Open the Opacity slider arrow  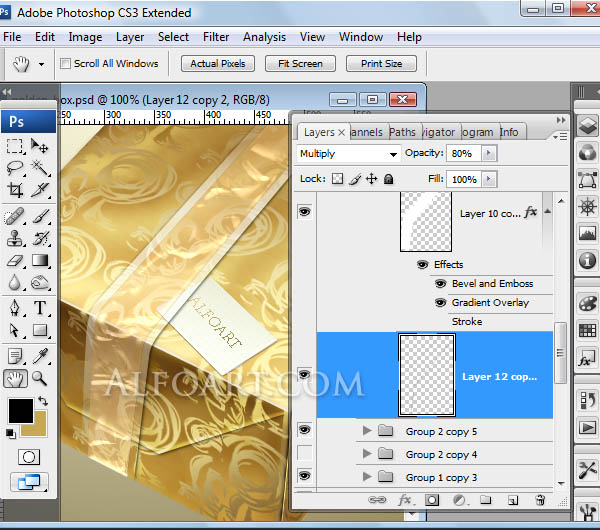pyautogui.click(x=489, y=153)
